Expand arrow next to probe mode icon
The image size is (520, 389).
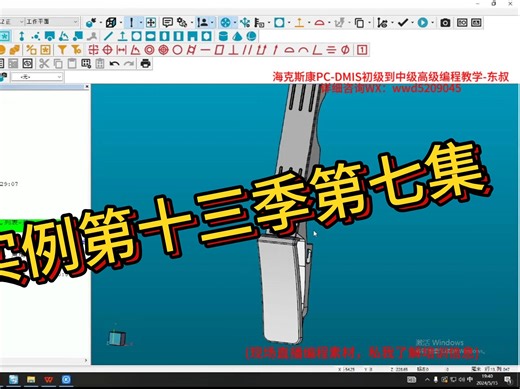pos(100,23)
